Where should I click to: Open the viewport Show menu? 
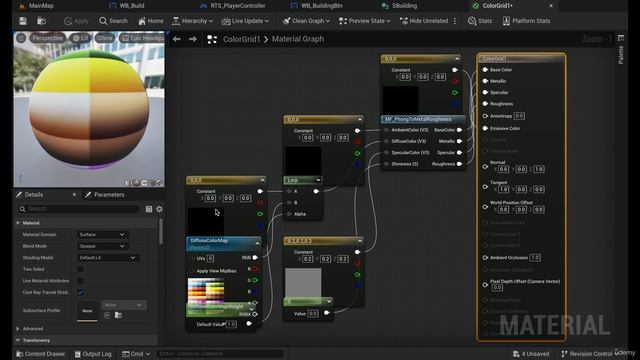[104, 38]
